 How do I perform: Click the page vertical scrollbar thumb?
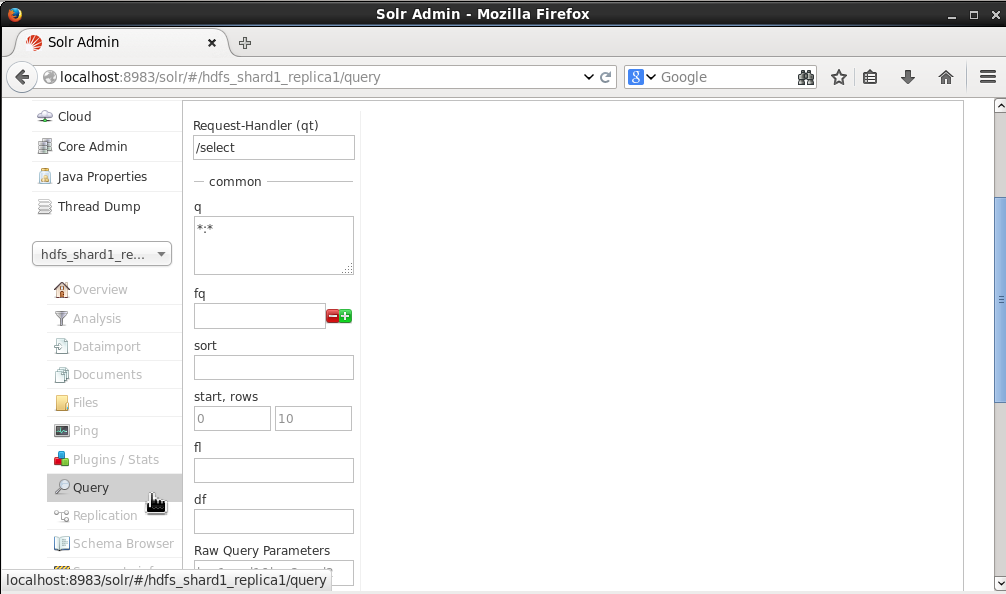click(x=1000, y=300)
